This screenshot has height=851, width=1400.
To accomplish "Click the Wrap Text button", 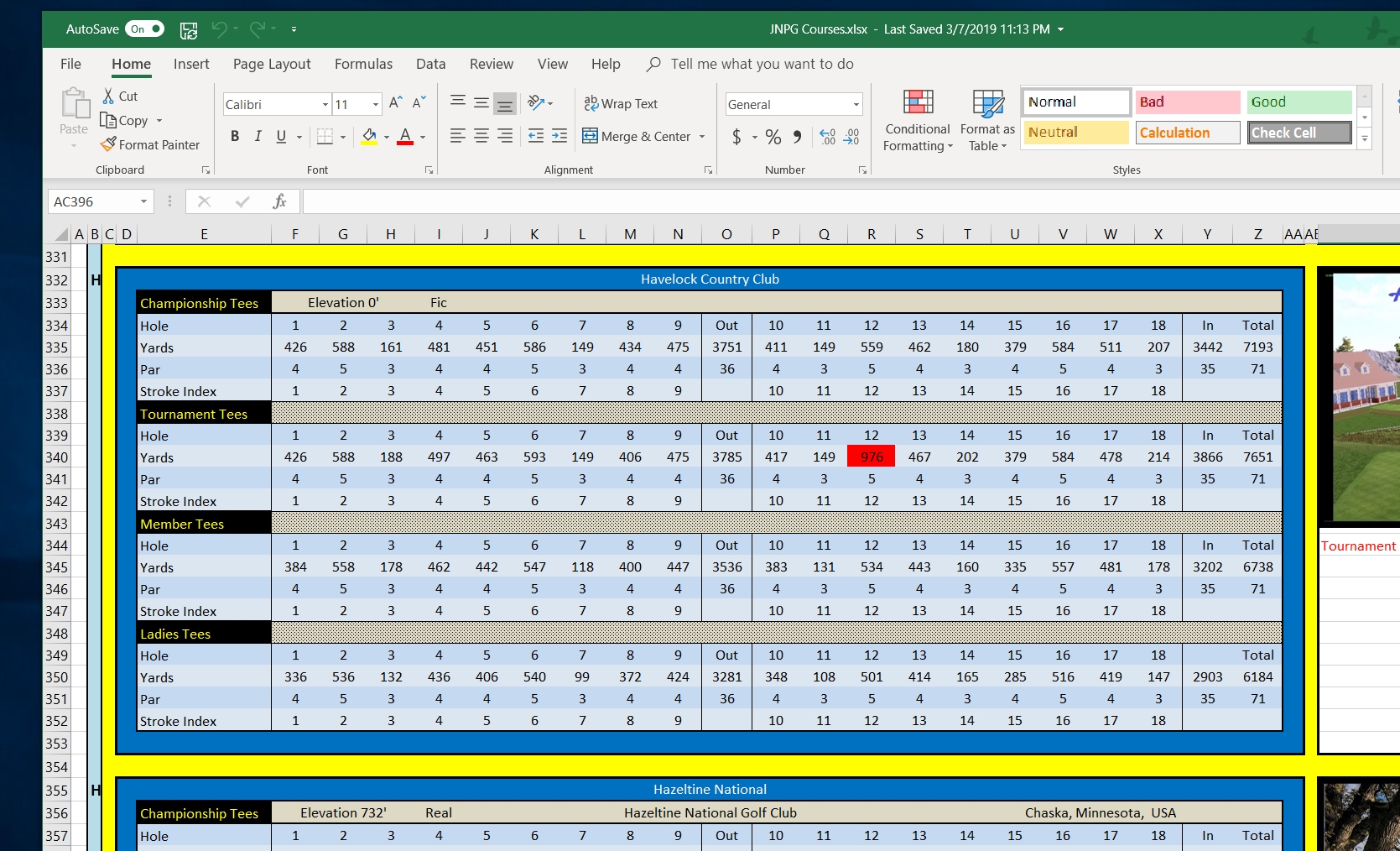I will pos(622,103).
